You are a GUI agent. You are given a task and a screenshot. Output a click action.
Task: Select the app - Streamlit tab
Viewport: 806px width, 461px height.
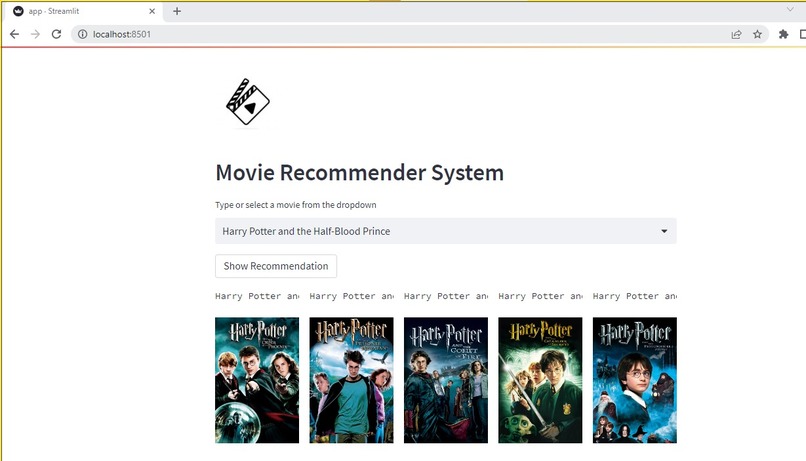pyautogui.click(x=84, y=11)
